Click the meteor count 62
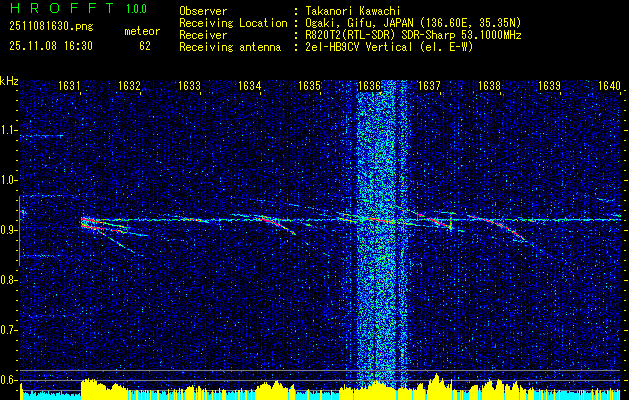Viewport: 629px width, 400px height. [x=145, y=46]
